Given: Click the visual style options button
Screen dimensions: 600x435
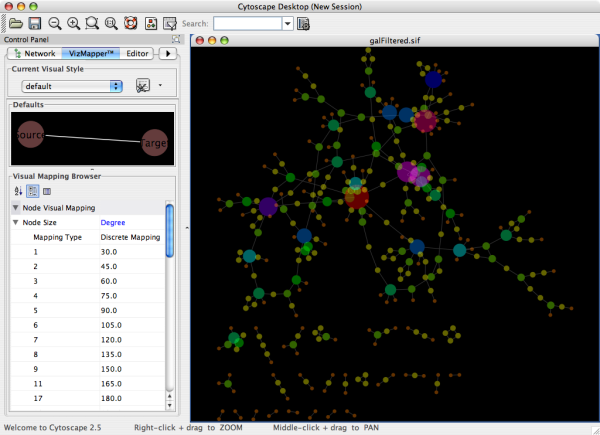Looking at the screenshot, I should click(143, 86).
